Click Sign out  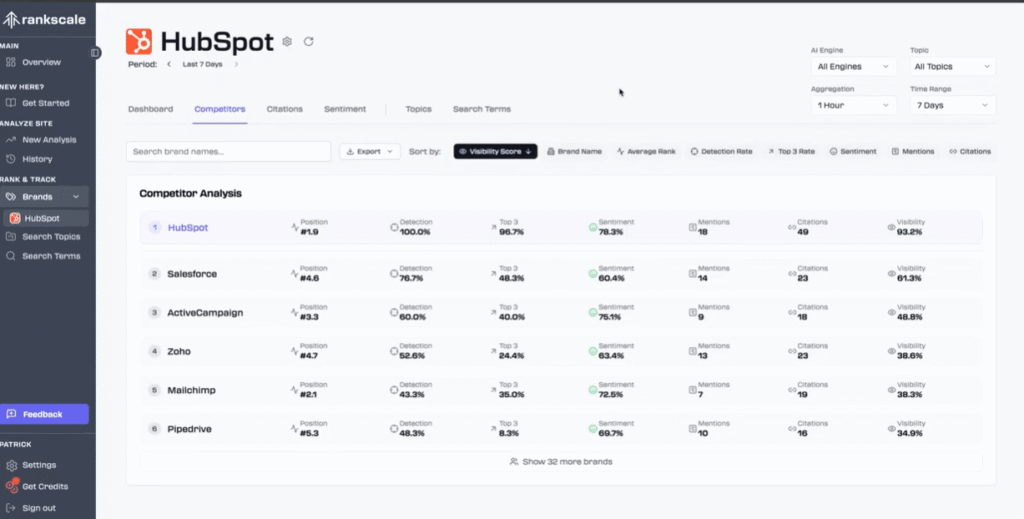(39, 508)
